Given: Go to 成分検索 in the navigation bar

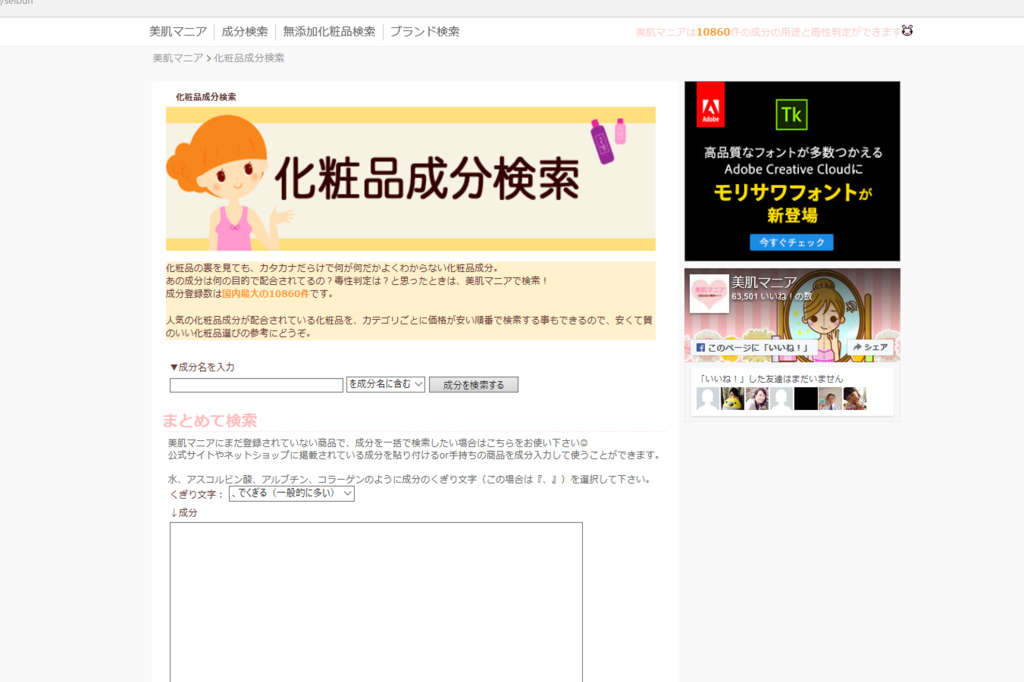Looking at the screenshot, I should point(245,32).
